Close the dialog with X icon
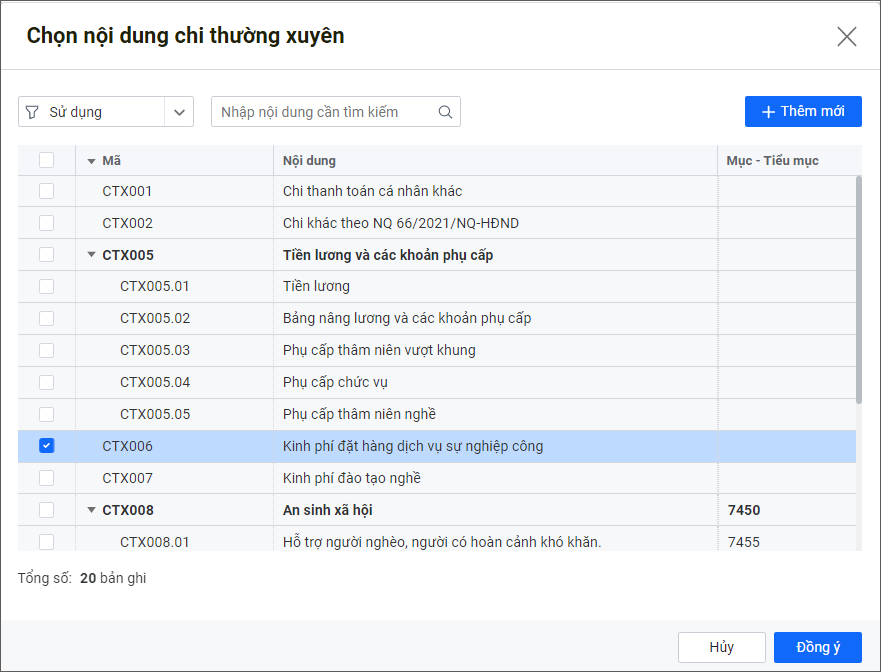The width and height of the screenshot is (881, 672). point(846,37)
